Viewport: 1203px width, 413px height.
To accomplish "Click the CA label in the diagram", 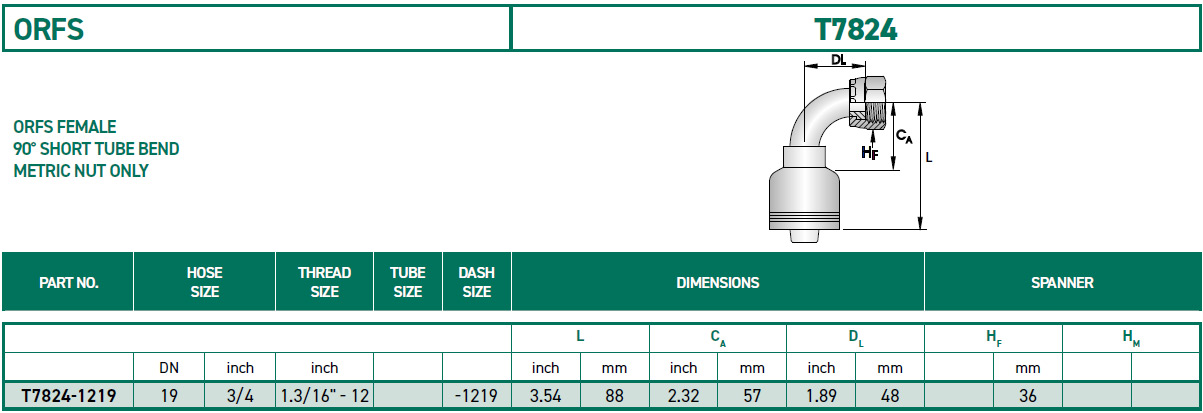I will 904,135.
